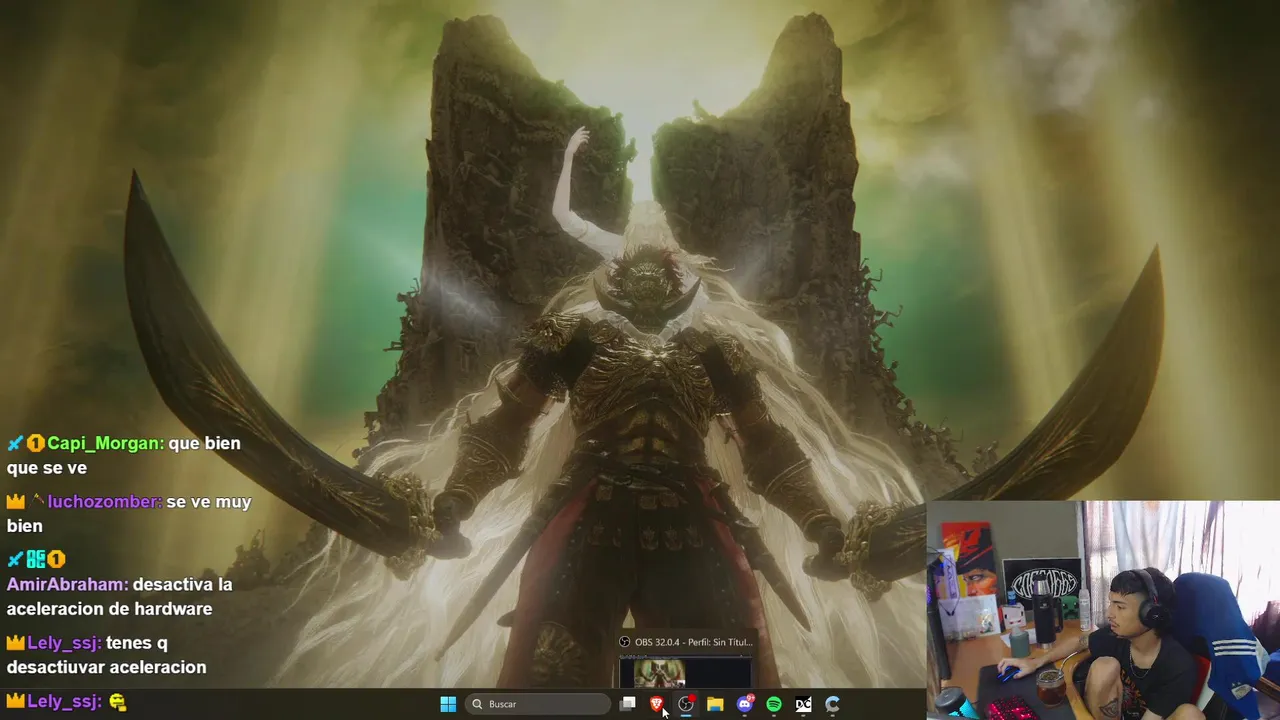Viewport: 1280px width, 720px height.
Task: Click Lely_ssj name on 'tenes q' message
Action: [64, 643]
